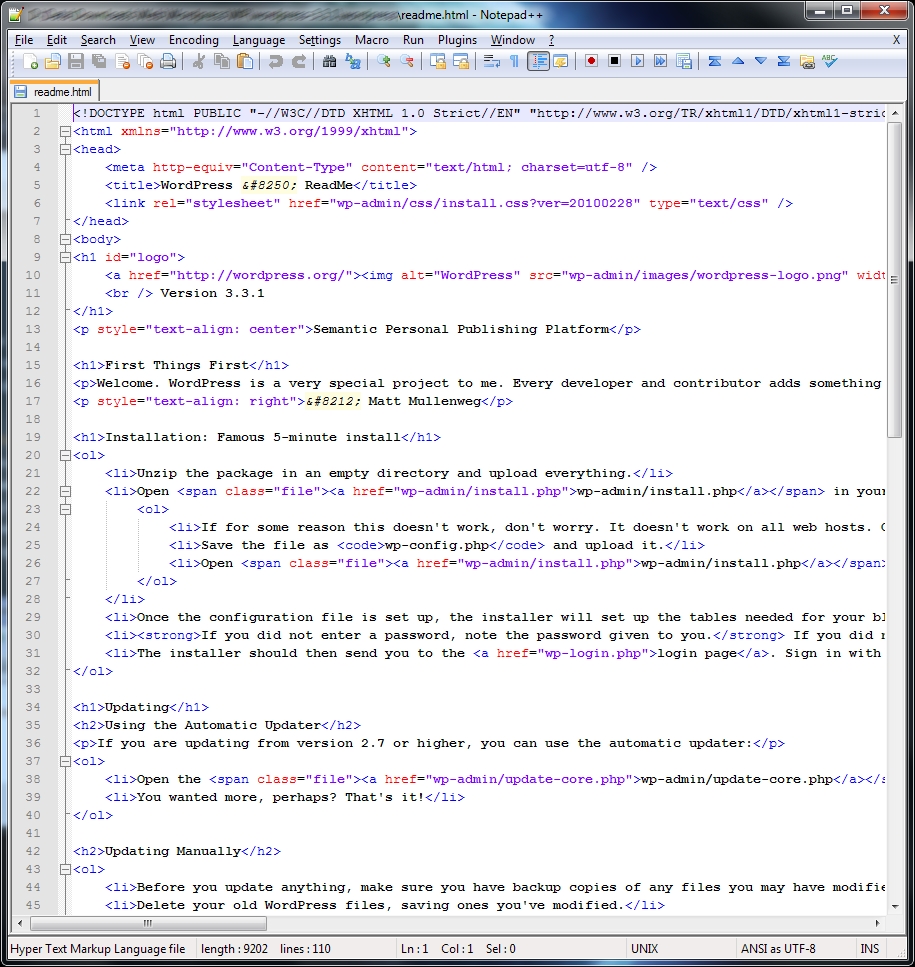Save the document with the Save icon
Image resolution: width=915 pixels, height=967 pixels.
(76, 61)
